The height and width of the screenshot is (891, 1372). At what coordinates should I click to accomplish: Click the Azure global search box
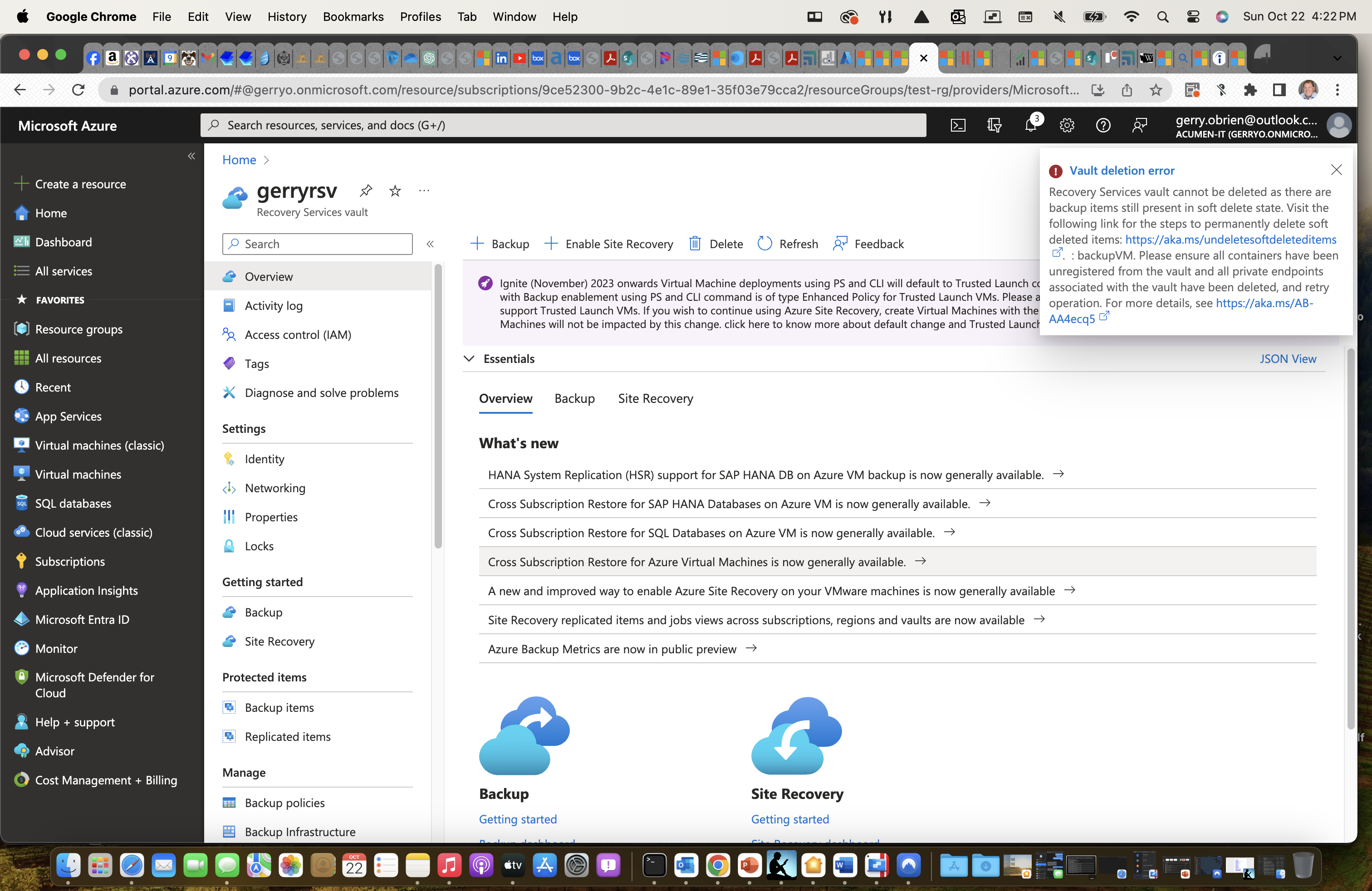click(563, 125)
